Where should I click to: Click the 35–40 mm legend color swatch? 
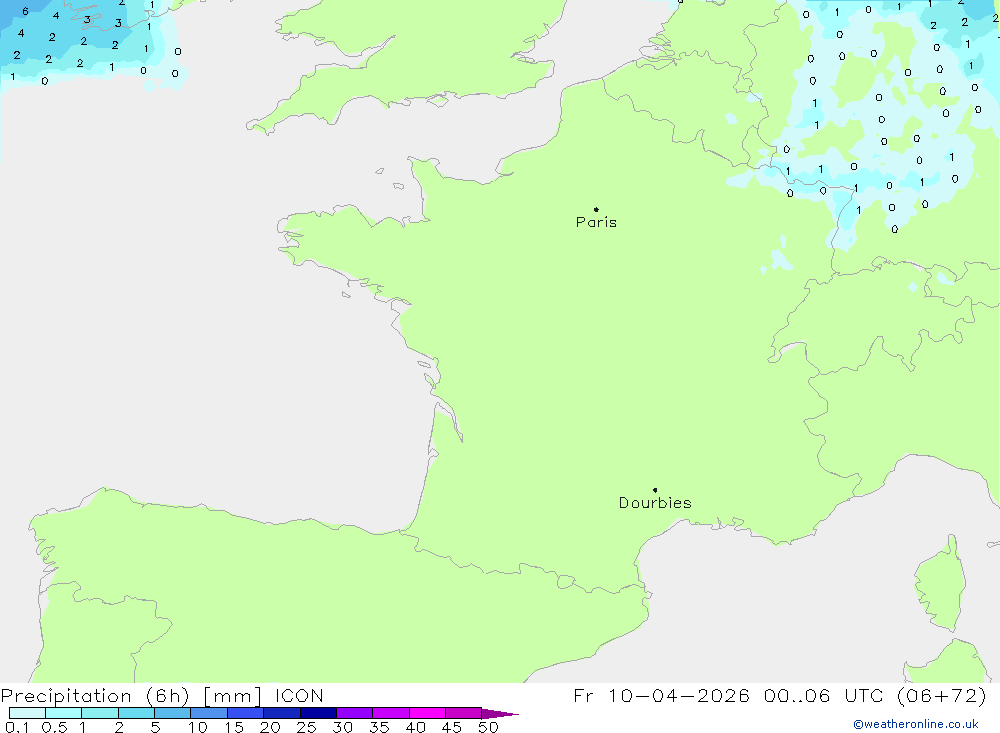(391, 713)
